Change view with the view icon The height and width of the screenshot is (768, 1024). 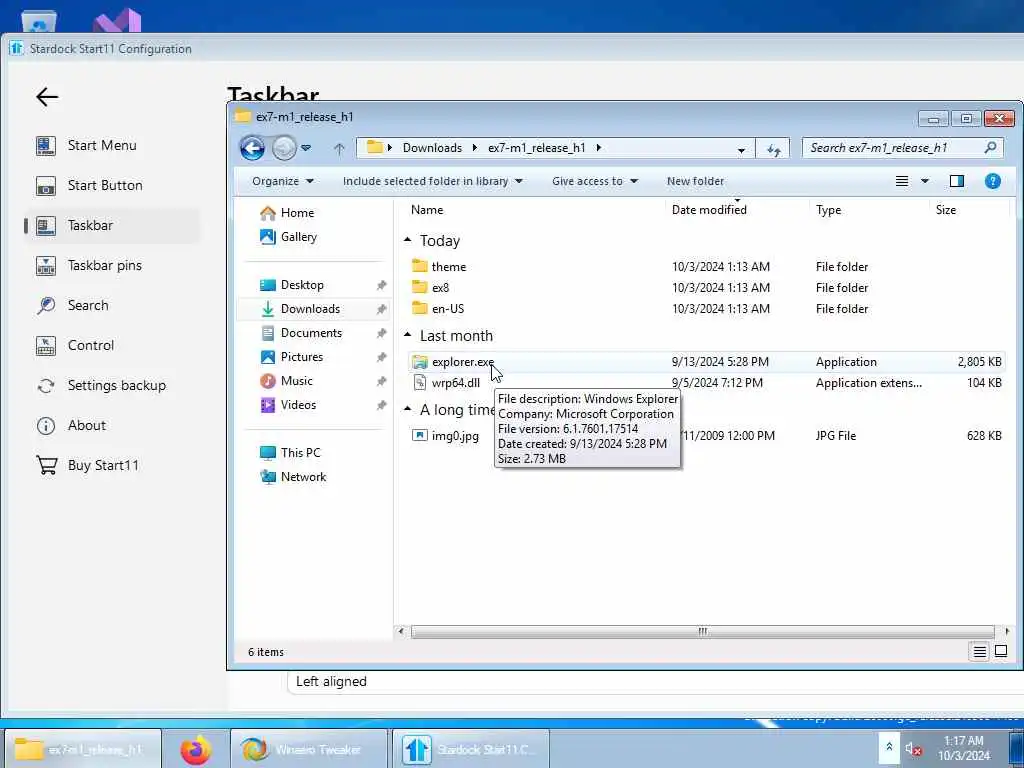902,181
